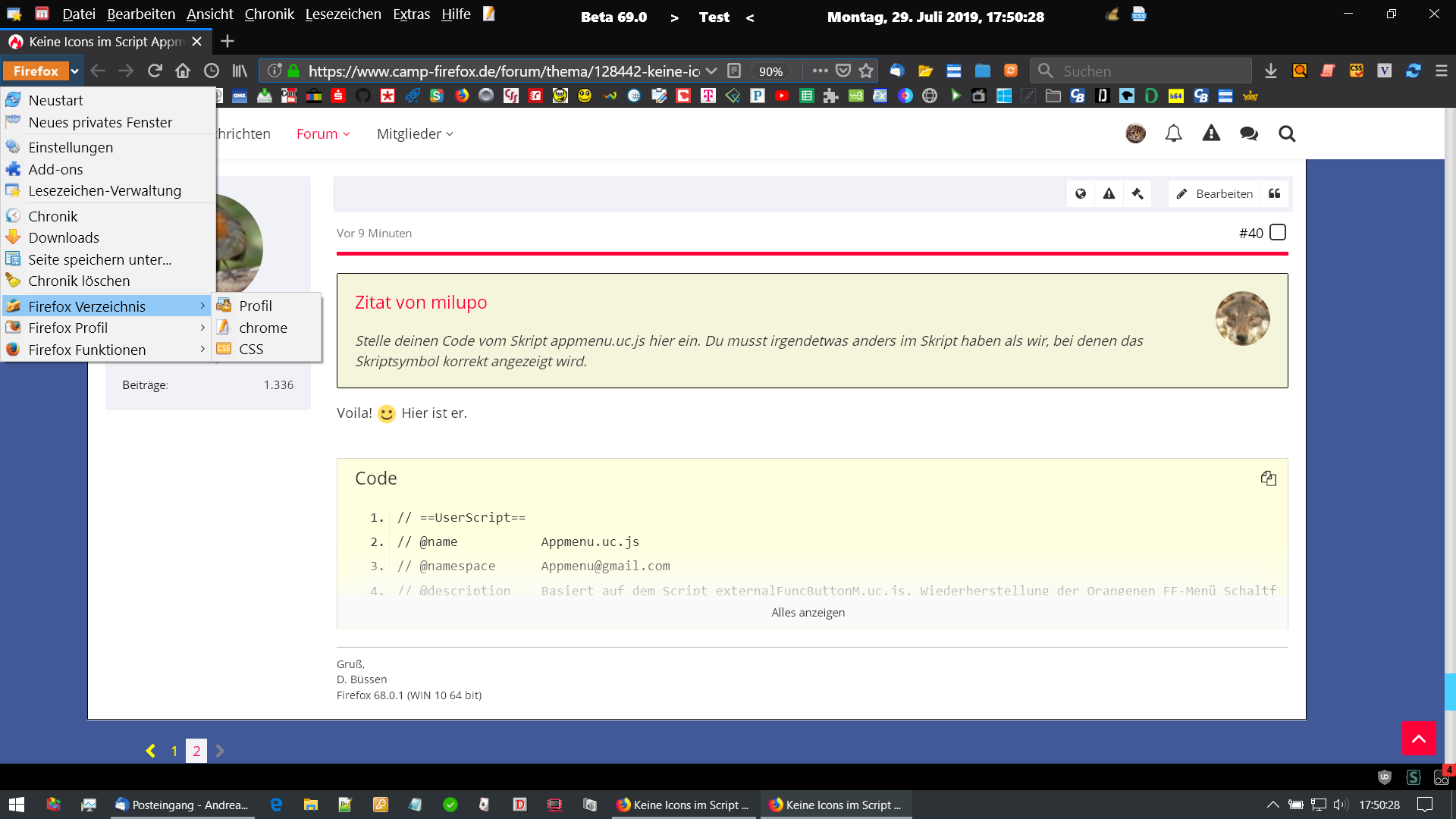1456x819 pixels.
Task: Expand the Mitglieder dropdown menu
Action: click(415, 133)
